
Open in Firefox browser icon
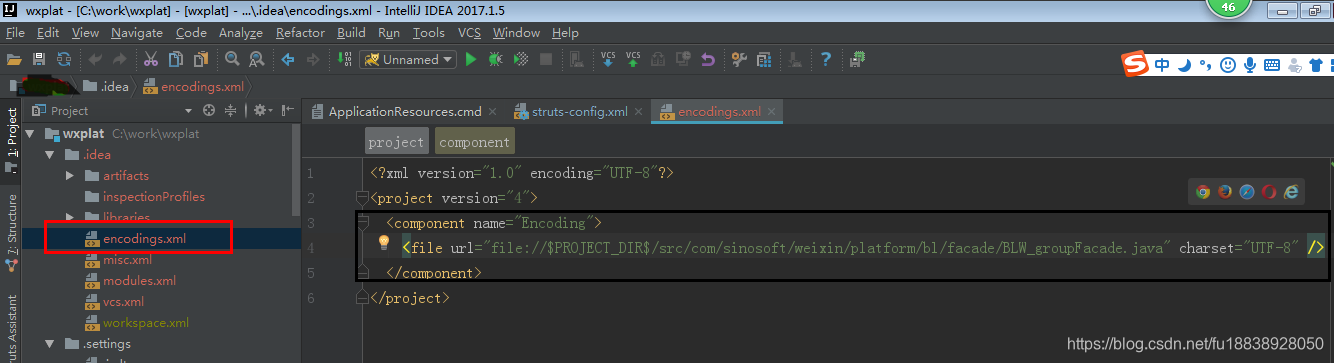tap(1224, 191)
